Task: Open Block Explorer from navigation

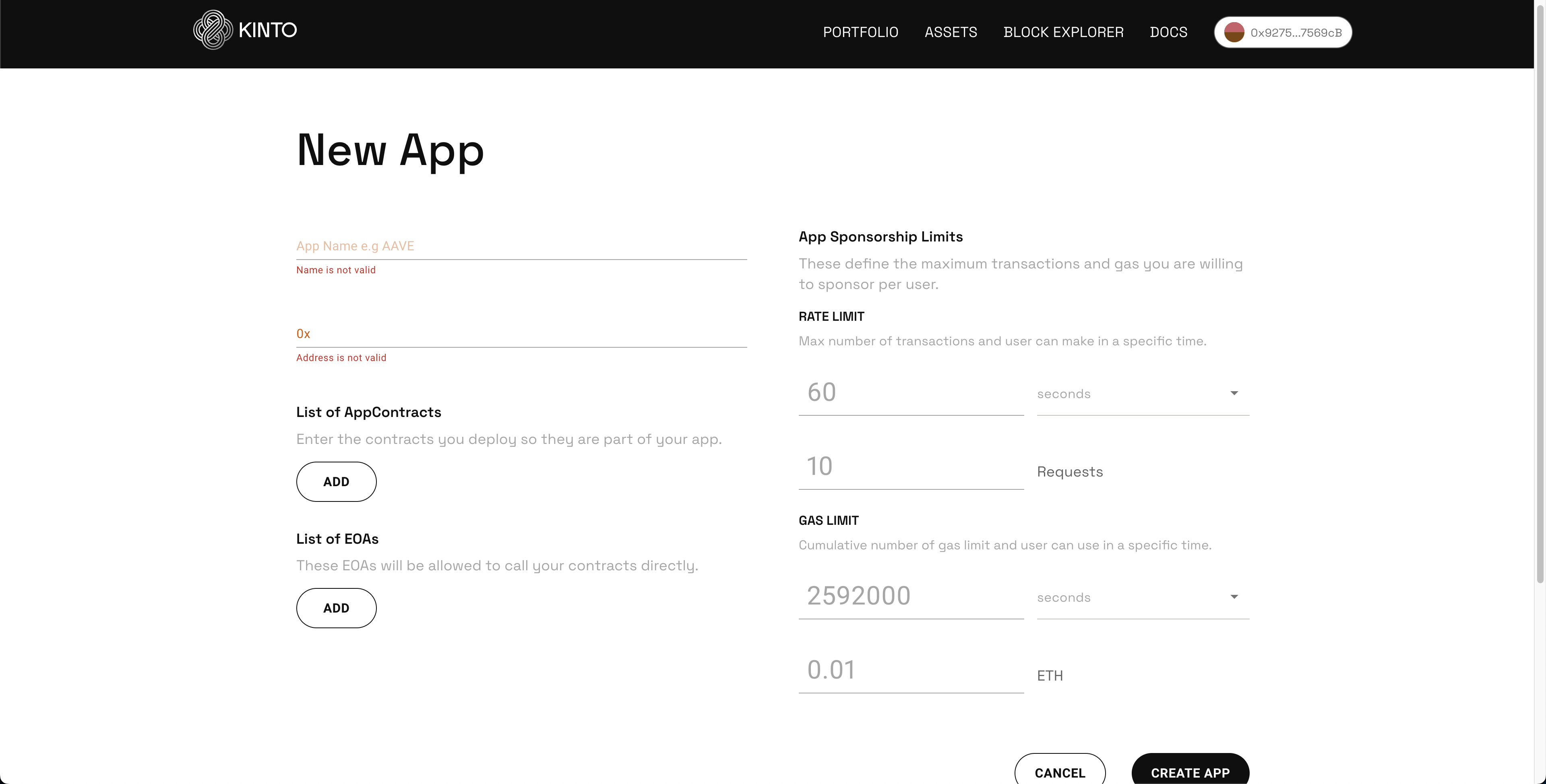Action: tap(1063, 32)
